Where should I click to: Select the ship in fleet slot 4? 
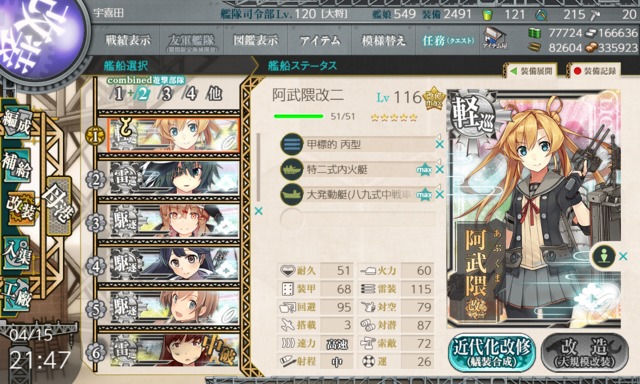pyautogui.click(x=173, y=264)
